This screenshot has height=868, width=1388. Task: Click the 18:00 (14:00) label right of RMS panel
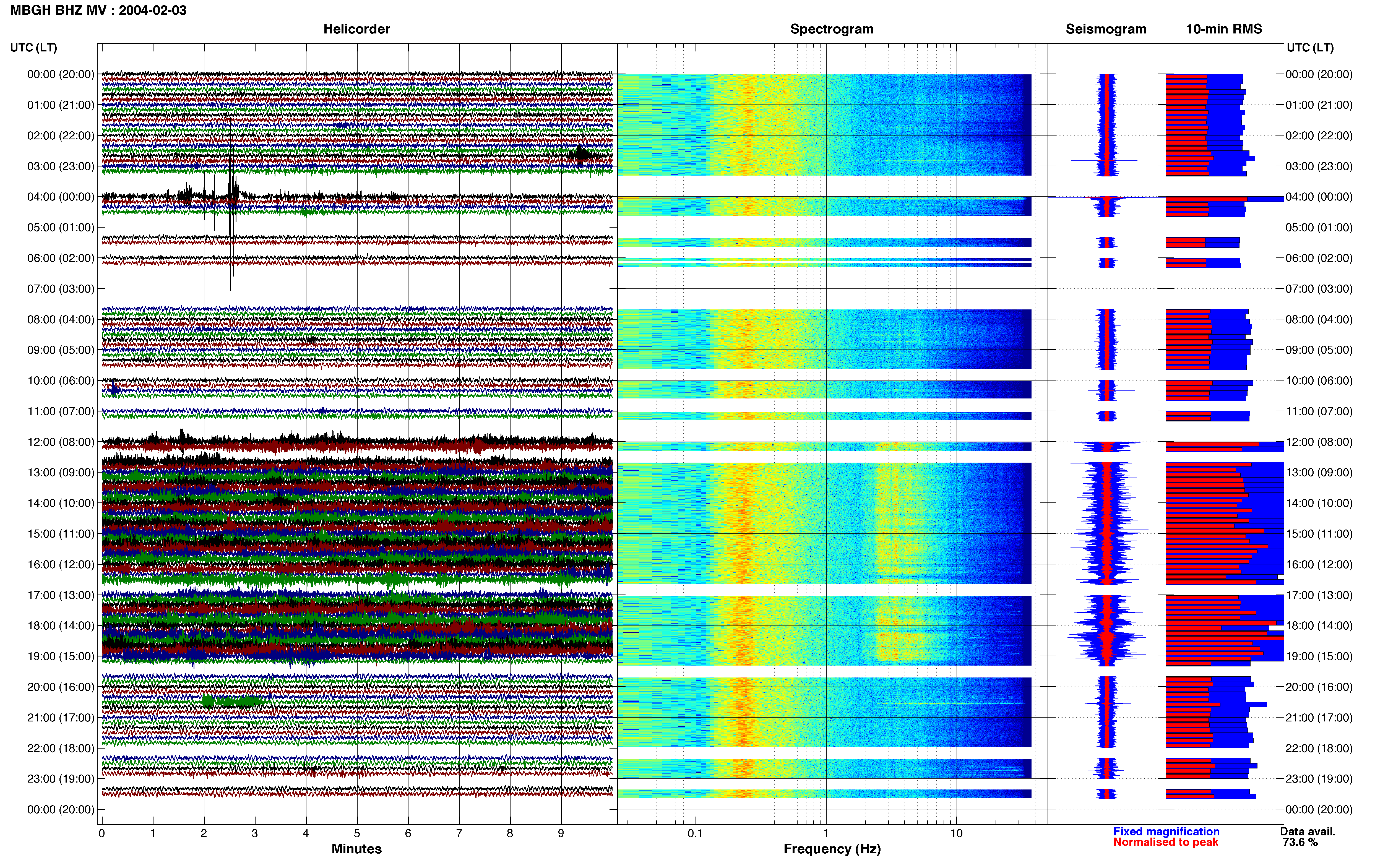coord(1319,626)
